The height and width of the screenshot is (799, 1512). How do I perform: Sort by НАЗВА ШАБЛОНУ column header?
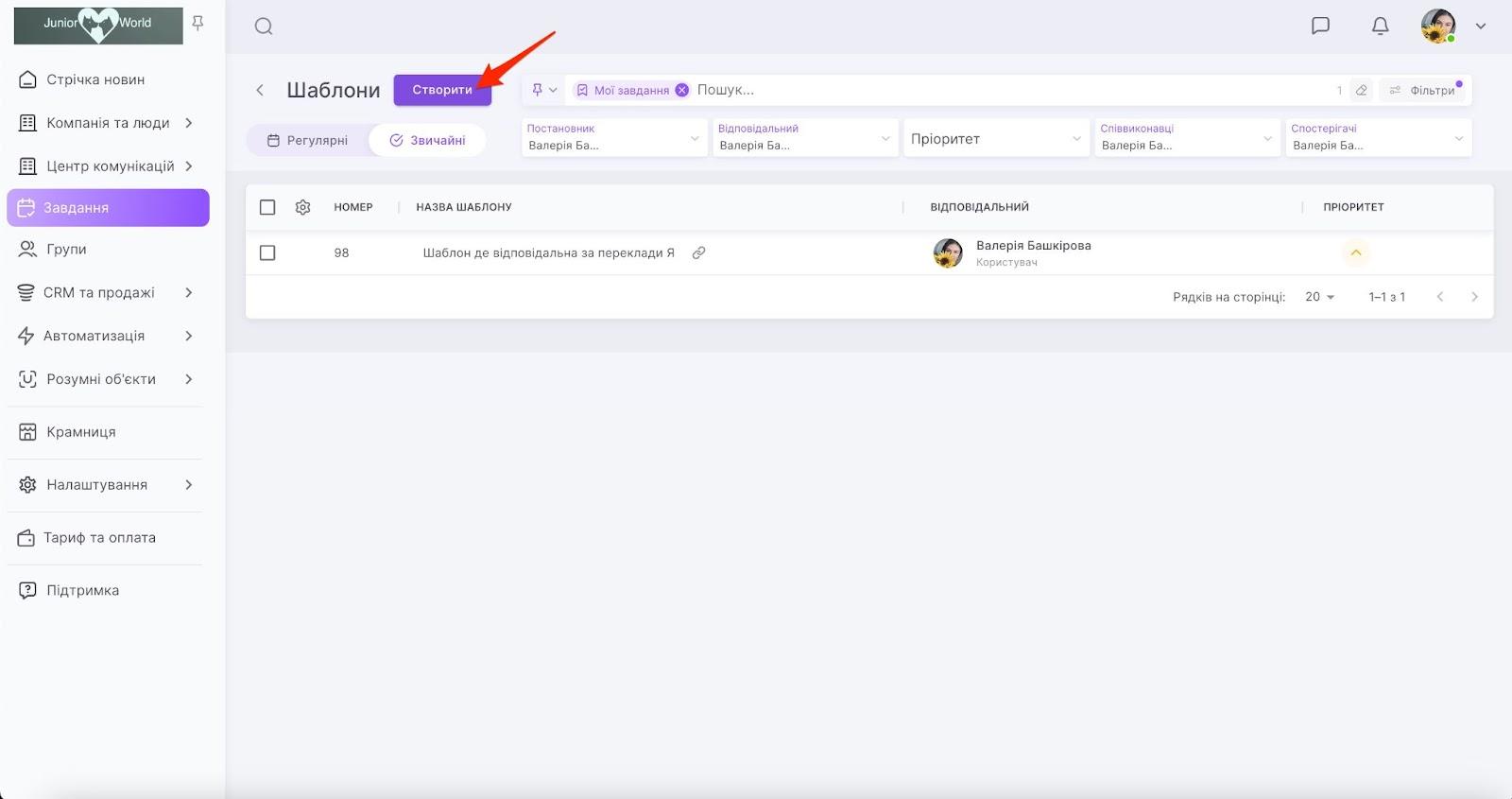[464, 207]
